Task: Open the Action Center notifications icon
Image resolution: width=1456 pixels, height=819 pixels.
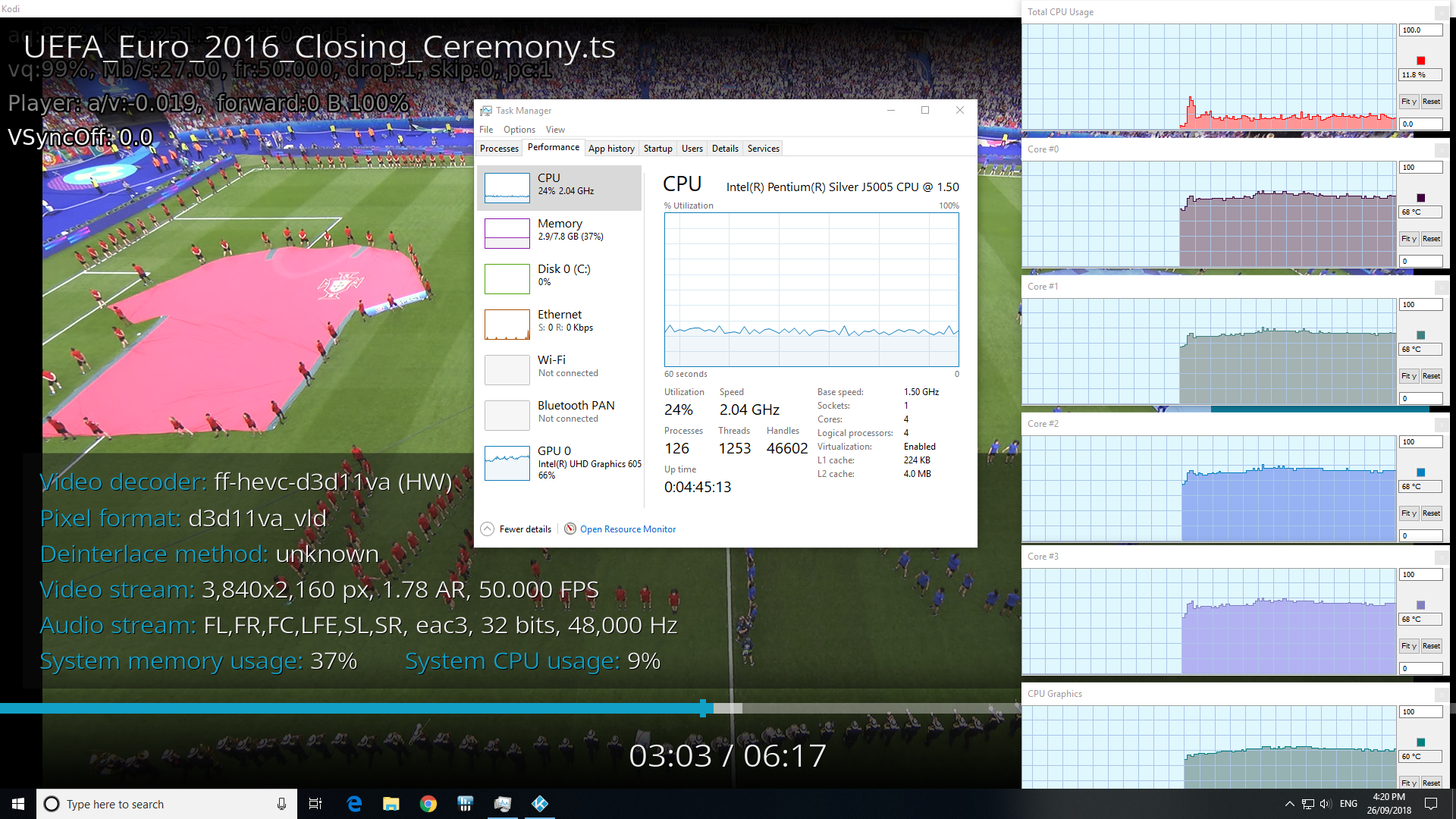Action: [x=1431, y=804]
